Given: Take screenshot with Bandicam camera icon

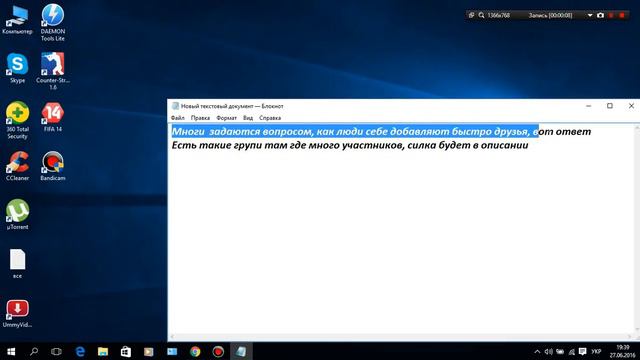Looking at the screenshot, I should [x=600, y=15].
